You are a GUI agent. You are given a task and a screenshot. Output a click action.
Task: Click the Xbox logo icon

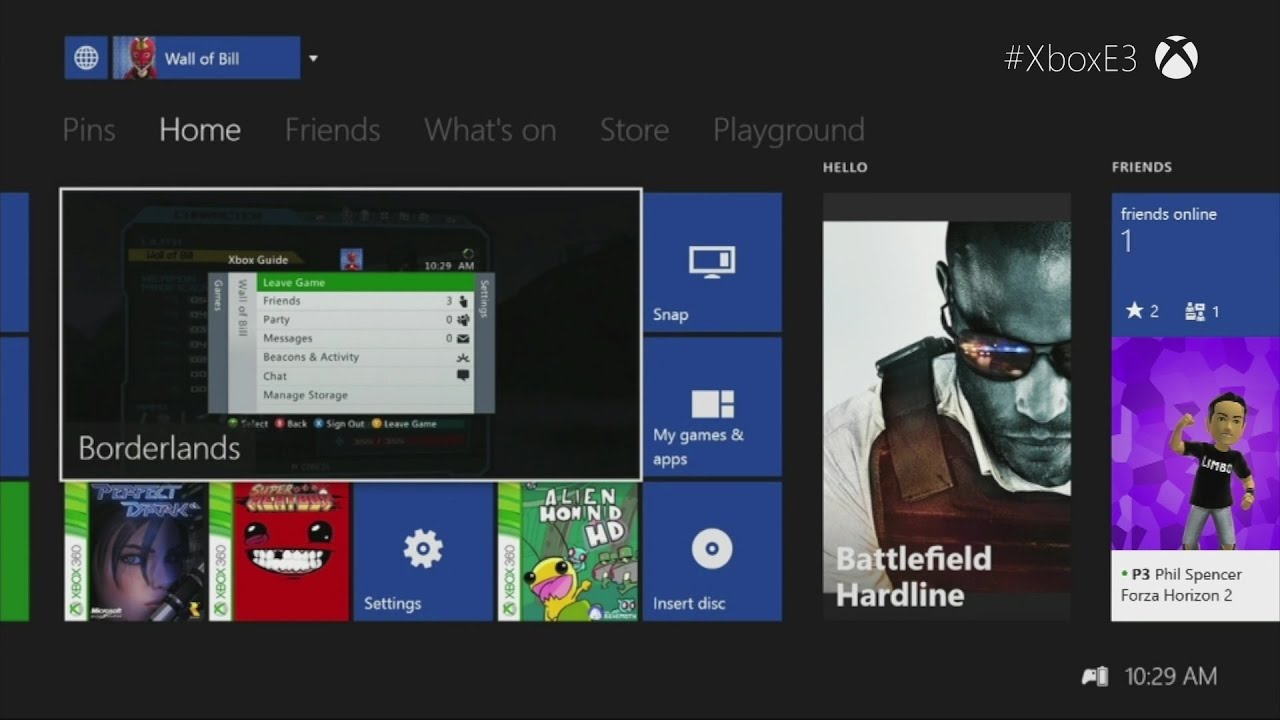pyautogui.click(x=1176, y=59)
